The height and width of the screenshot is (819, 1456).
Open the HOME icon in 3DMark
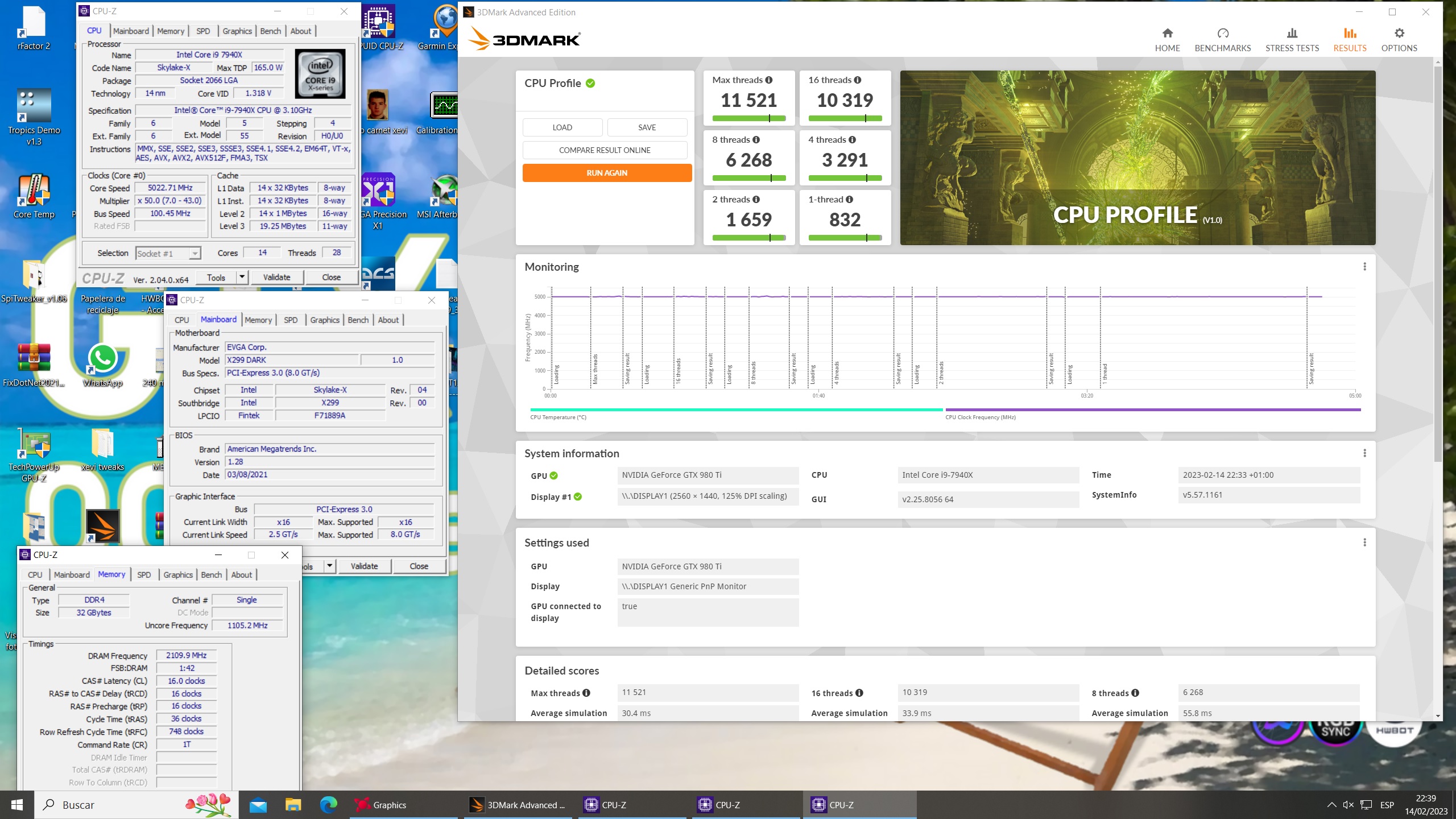coord(1167,33)
